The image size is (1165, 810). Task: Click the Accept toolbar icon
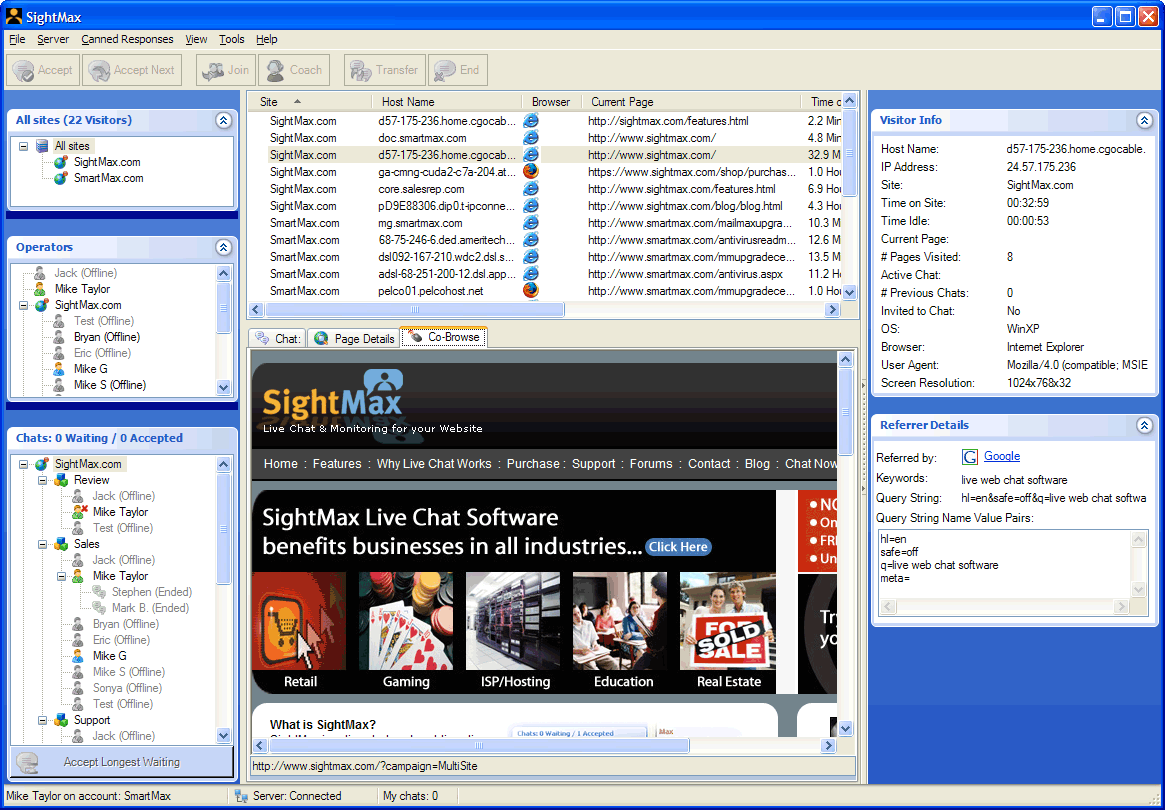pyautogui.click(x=24, y=70)
